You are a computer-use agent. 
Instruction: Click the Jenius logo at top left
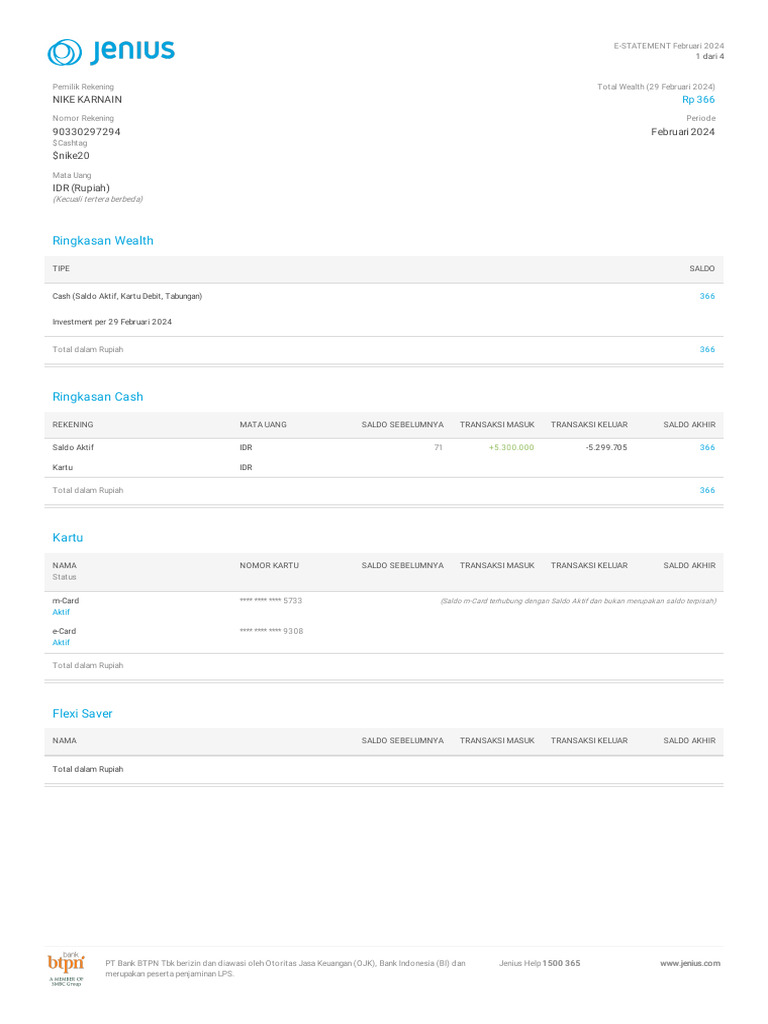point(111,52)
